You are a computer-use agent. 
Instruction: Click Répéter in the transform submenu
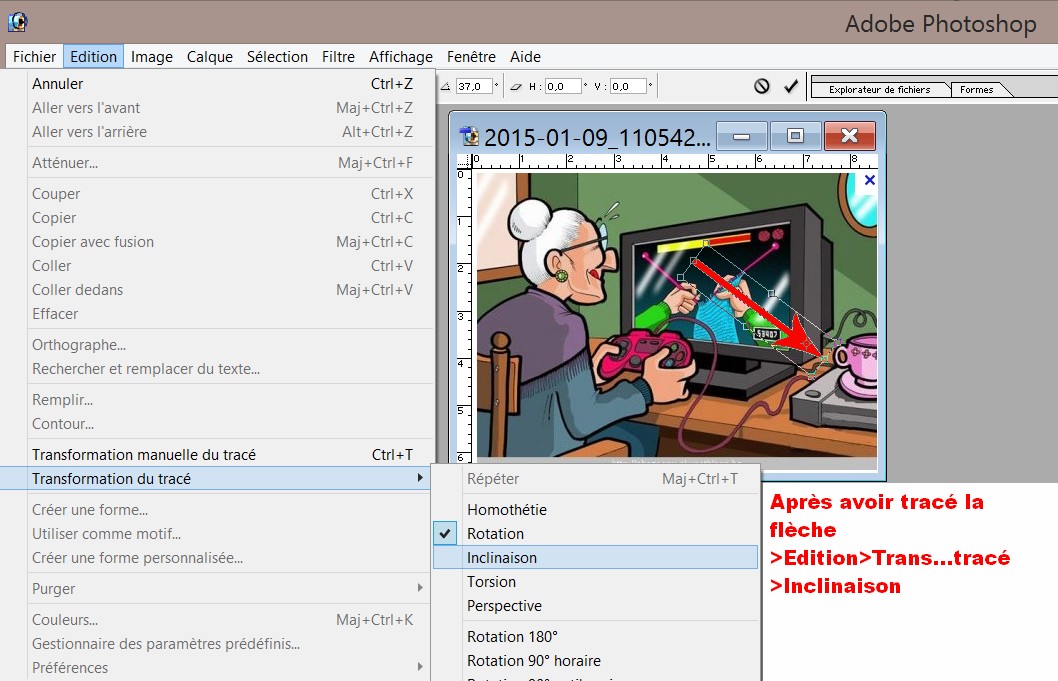tap(595, 479)
